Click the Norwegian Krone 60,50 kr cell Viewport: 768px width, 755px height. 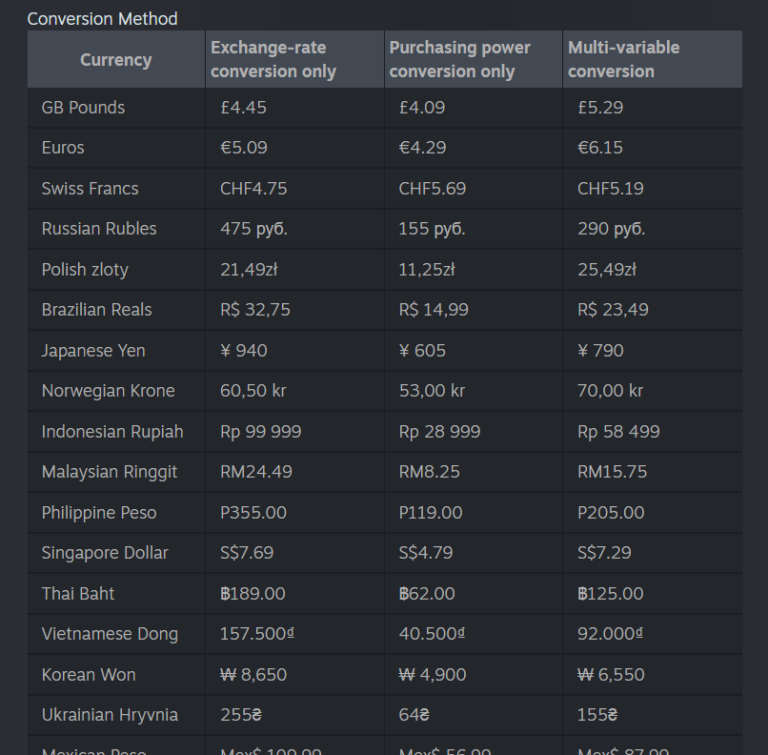point(253,391)
